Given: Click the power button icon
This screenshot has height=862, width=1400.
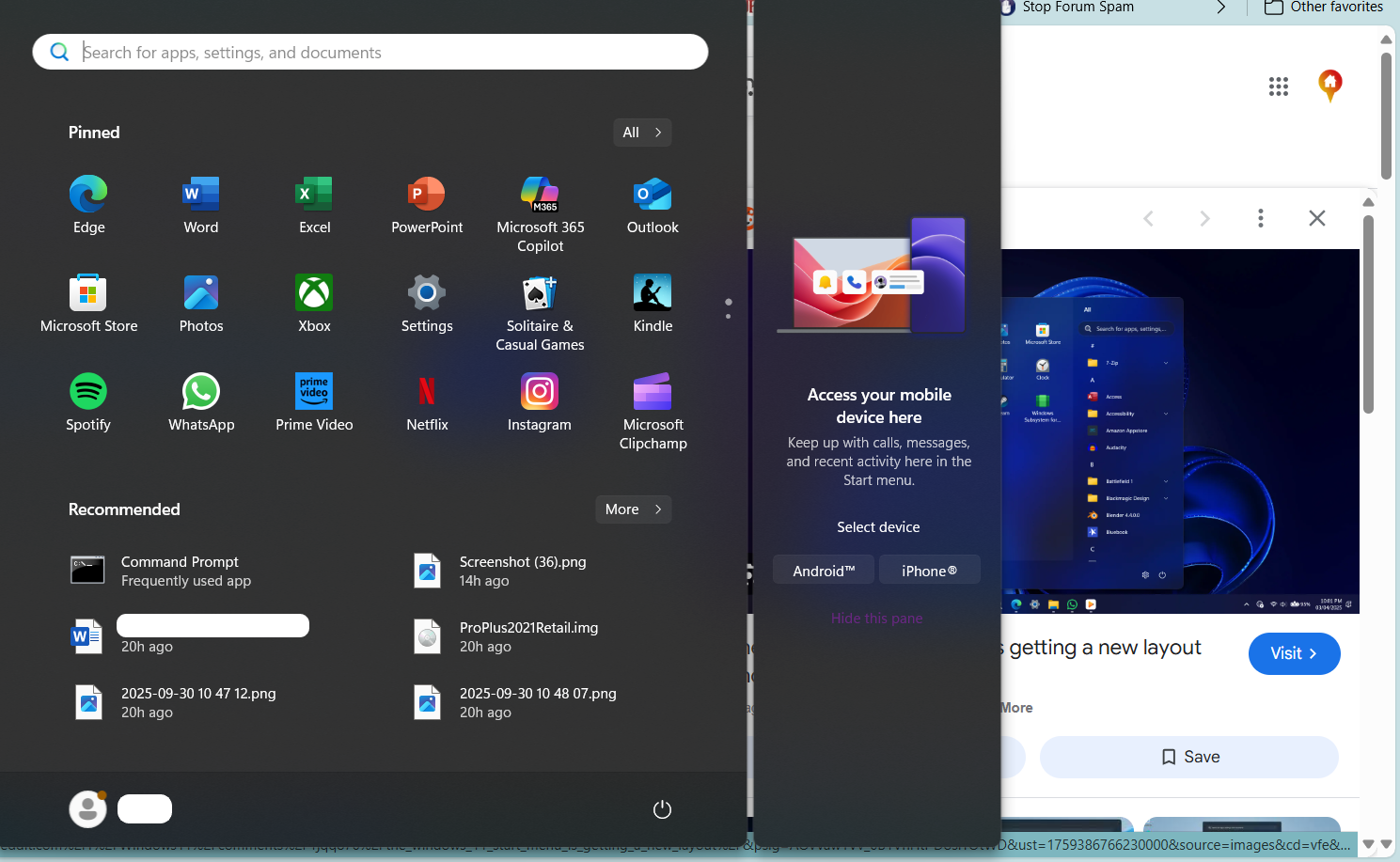Looking at the screenshot, I should point(662,809).
